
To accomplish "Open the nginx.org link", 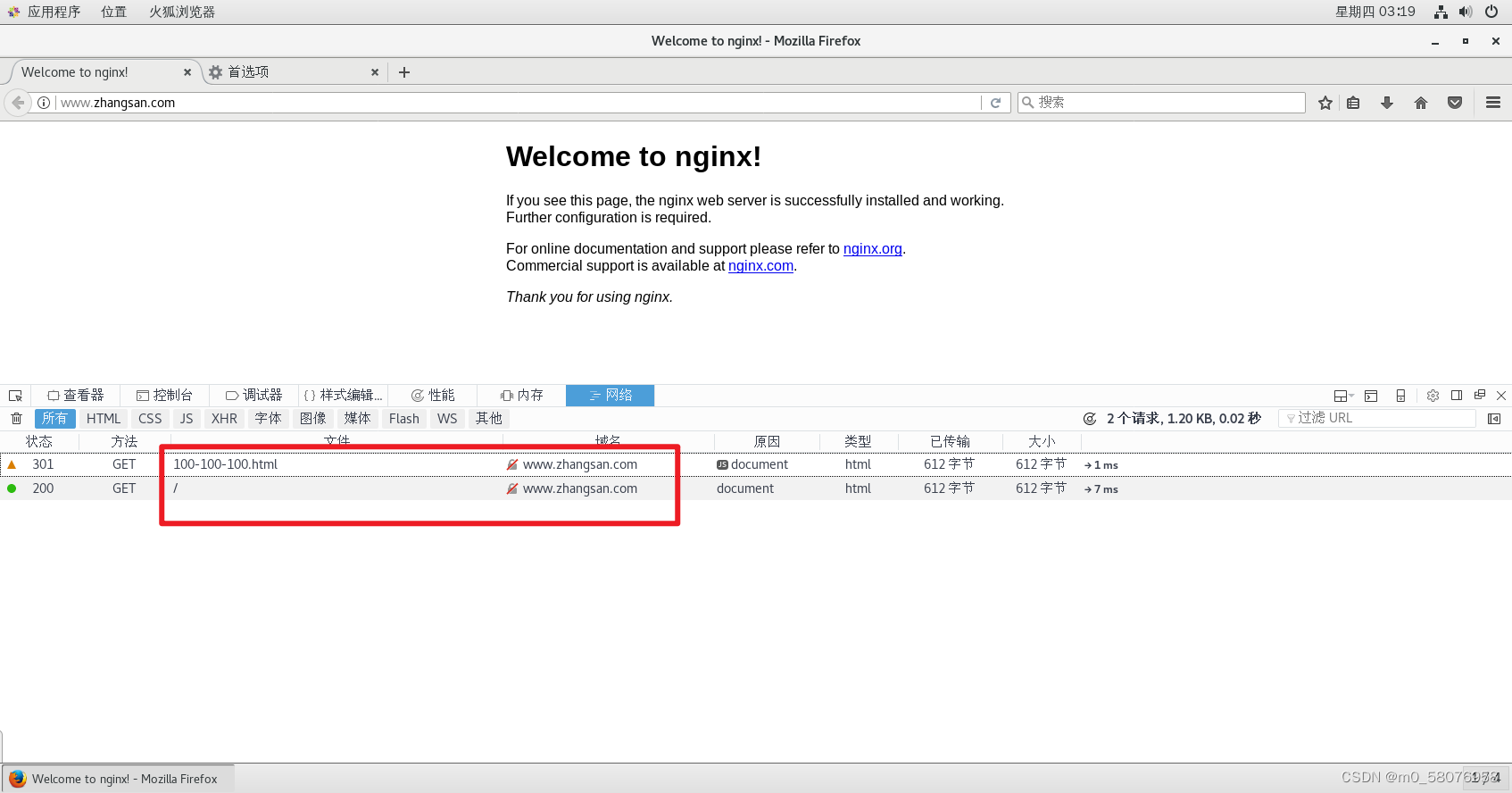I will click(x=873, y=249).
